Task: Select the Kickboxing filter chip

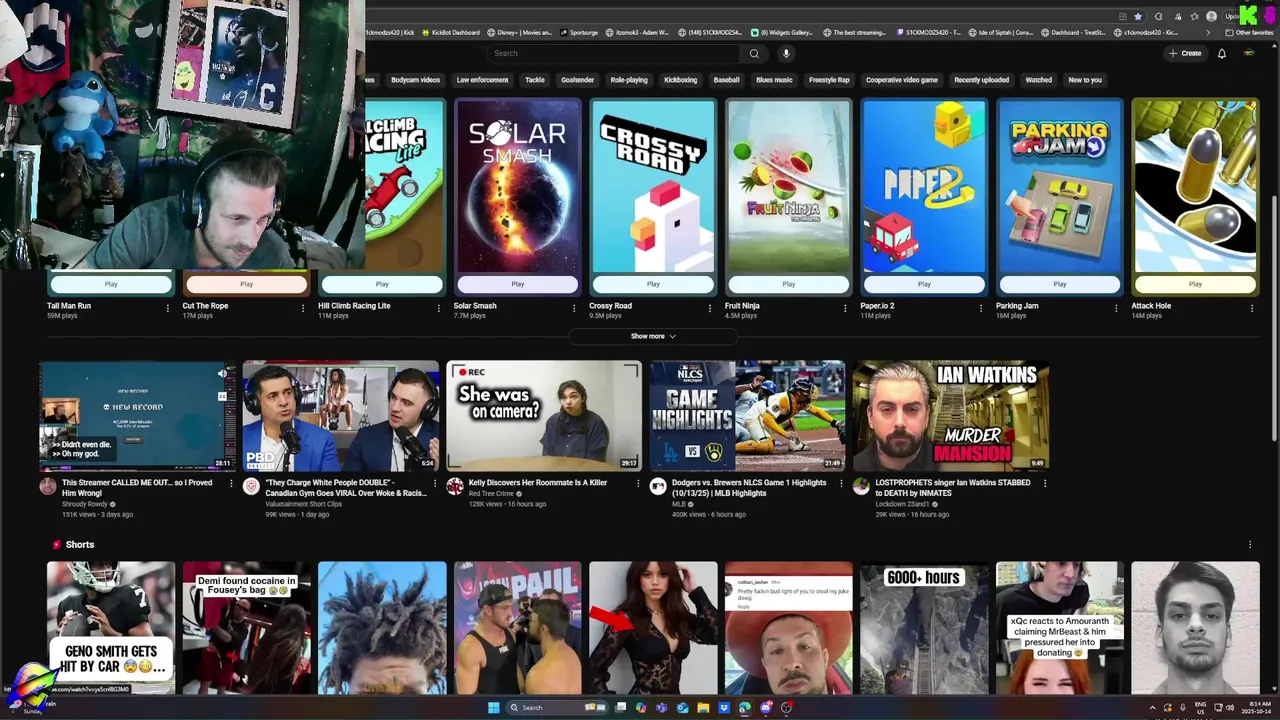Action: (x=680, y=80)
